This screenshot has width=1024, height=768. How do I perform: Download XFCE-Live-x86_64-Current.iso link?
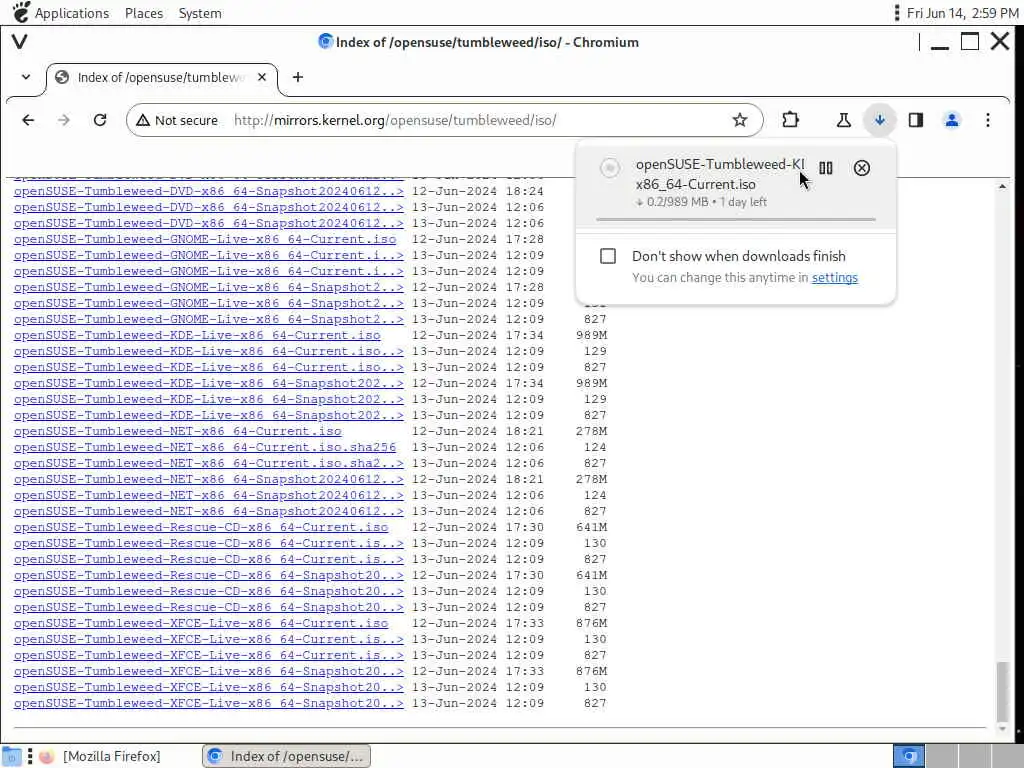pyautogui.click(x=200, y=623)
